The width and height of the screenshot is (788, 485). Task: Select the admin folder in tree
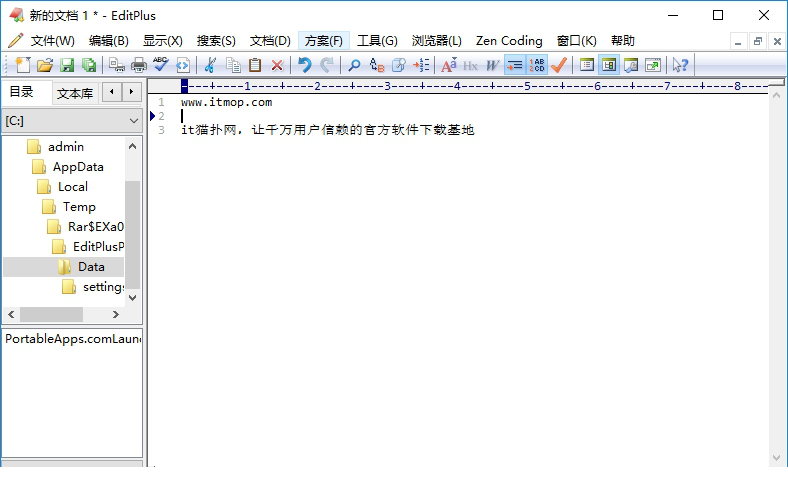pos(66,147)
